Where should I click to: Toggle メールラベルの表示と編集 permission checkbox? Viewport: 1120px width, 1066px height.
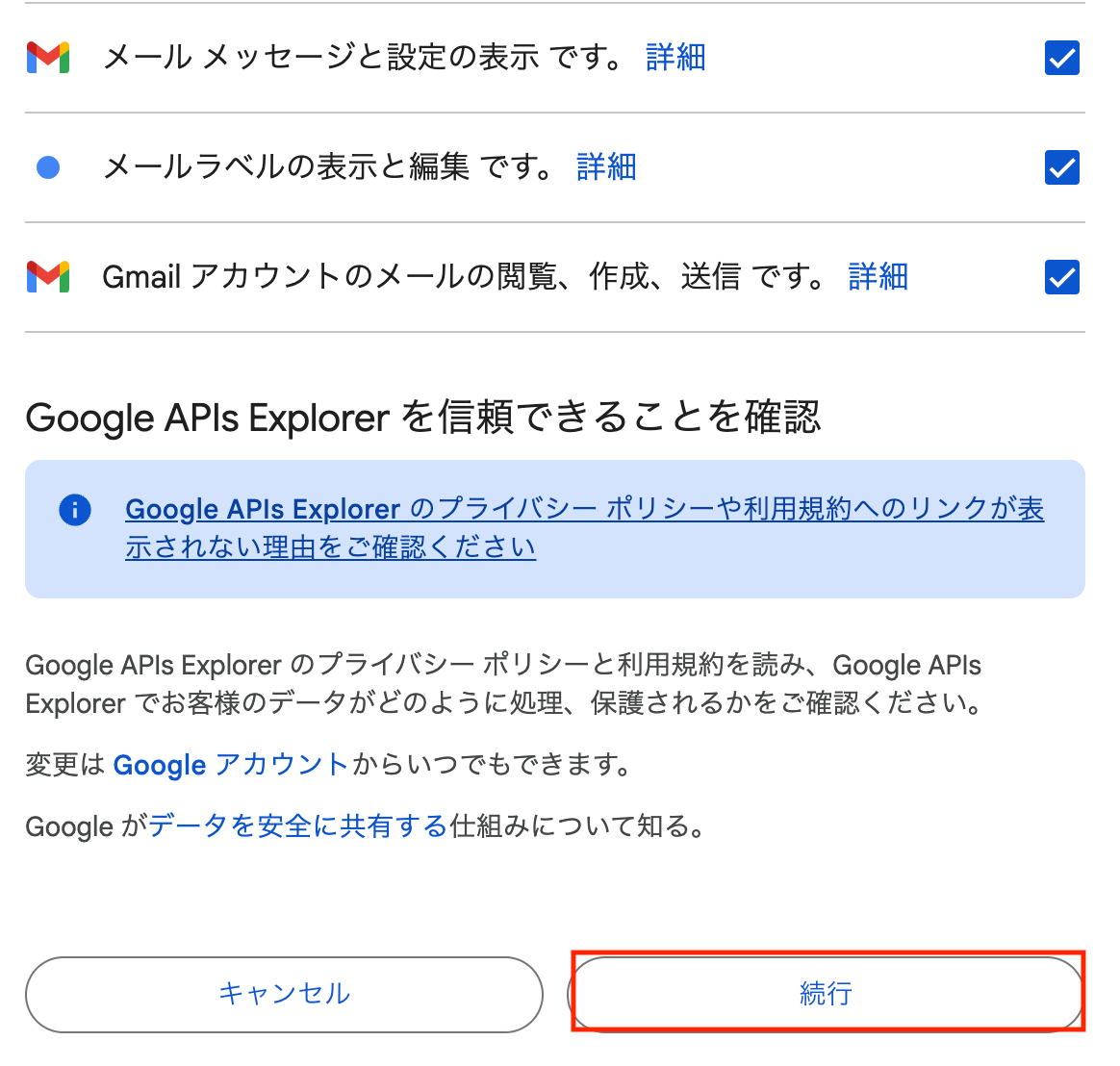coord(1061,167)
